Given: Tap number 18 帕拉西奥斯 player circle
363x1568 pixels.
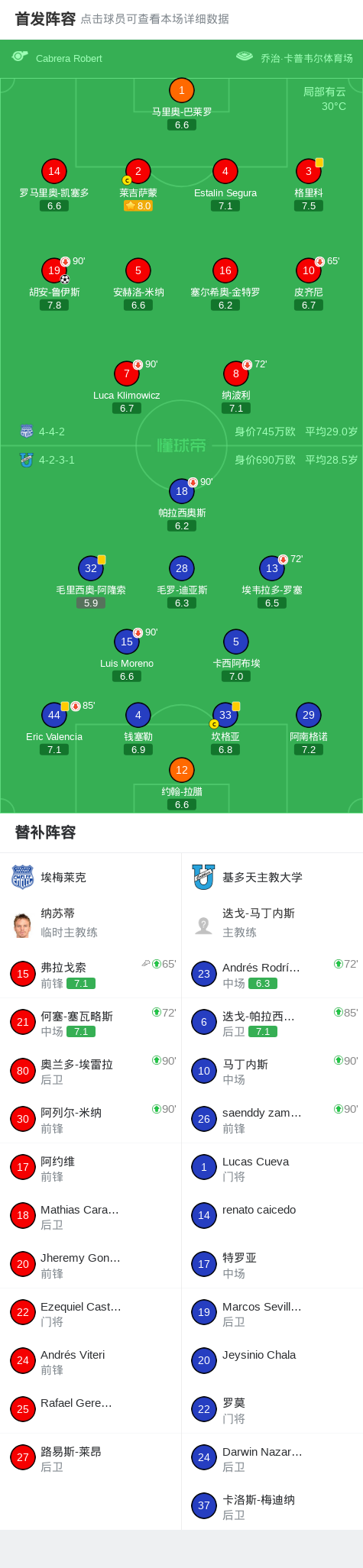Looking at the screenshot, I should click(x=182, y=491).
